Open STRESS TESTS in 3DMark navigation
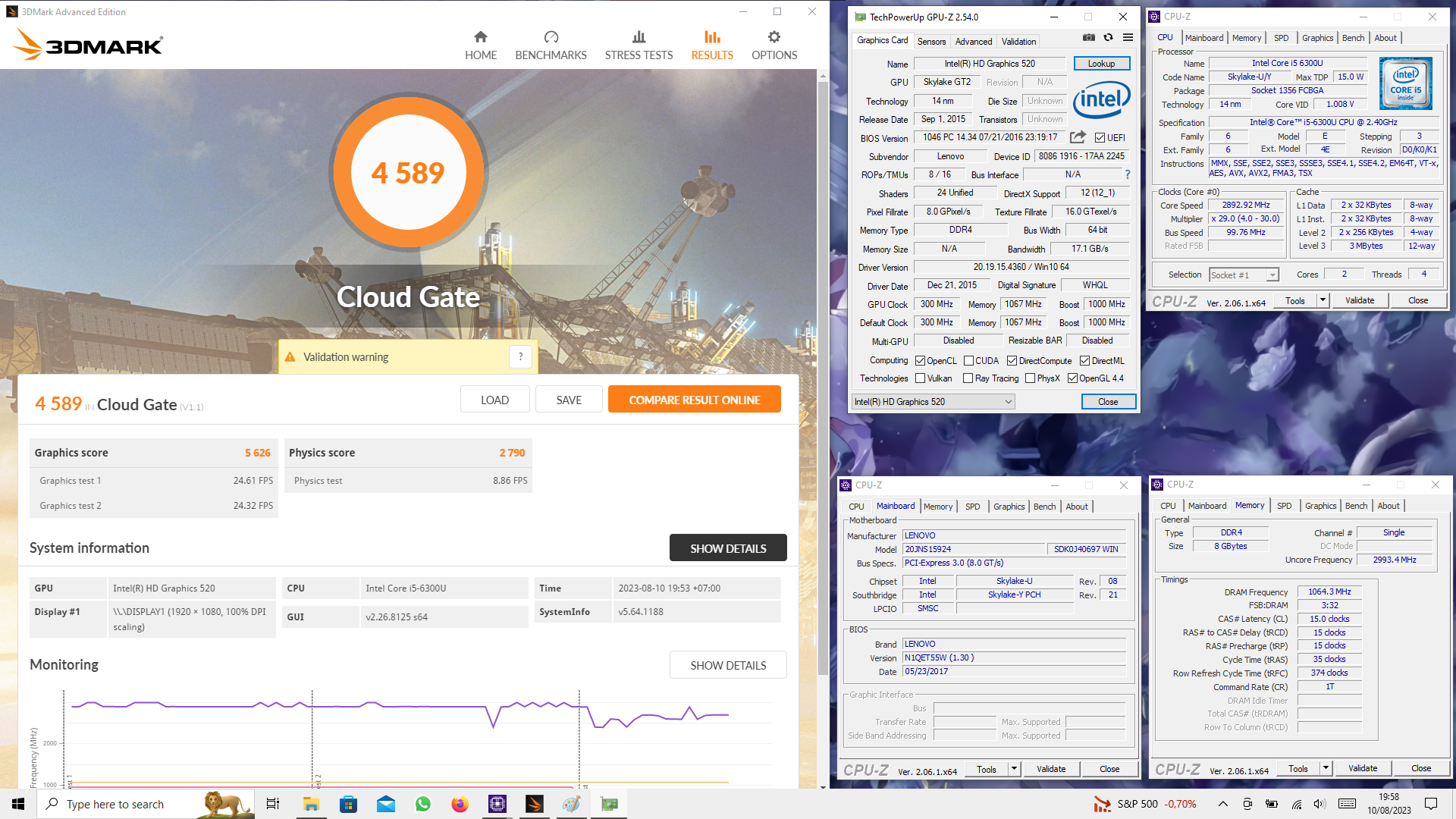The height and width of the screenshot is (819, 1456). pyautogui.click(x=639, y=45)
